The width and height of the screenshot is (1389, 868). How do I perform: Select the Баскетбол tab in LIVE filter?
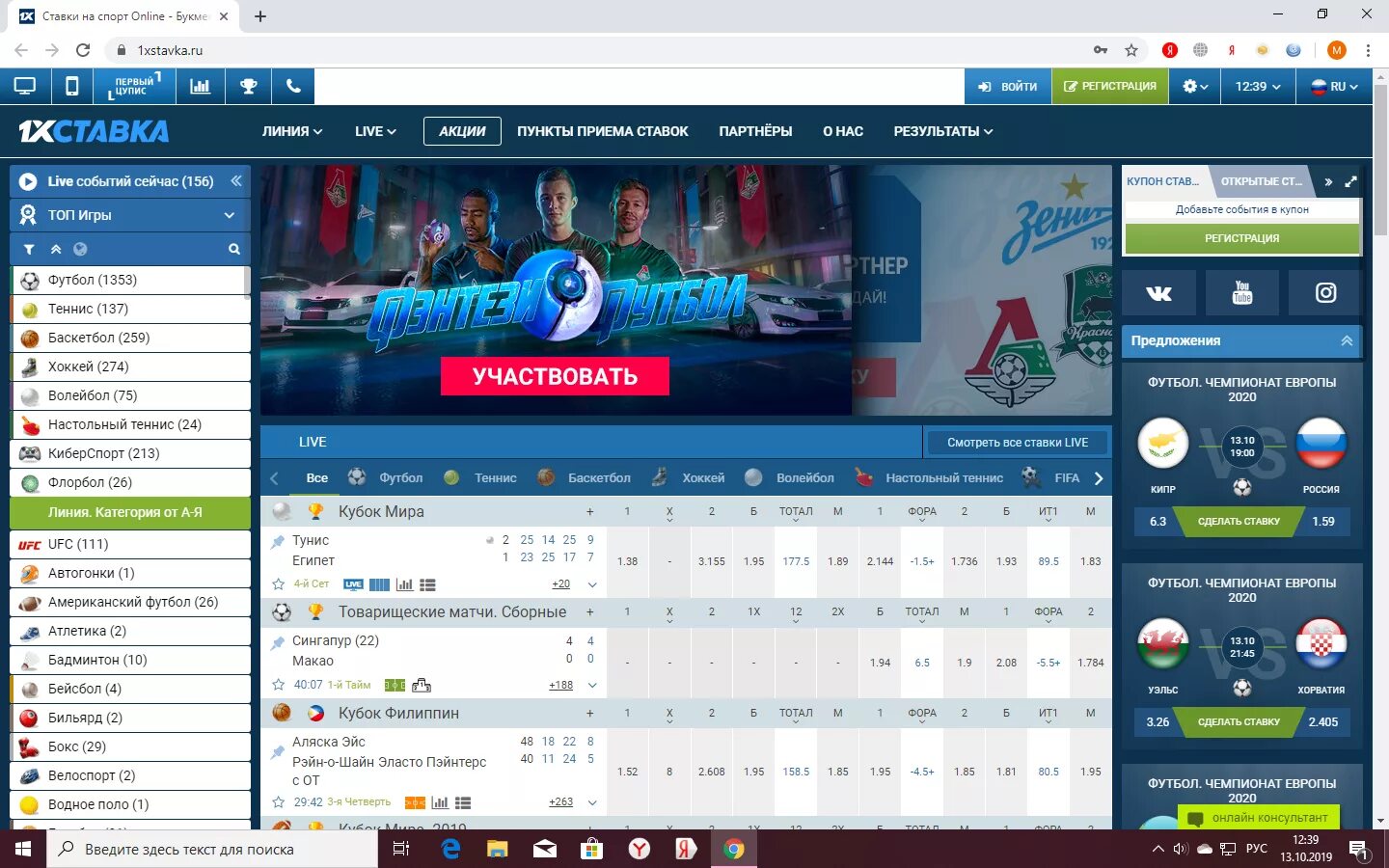[584, 477]
